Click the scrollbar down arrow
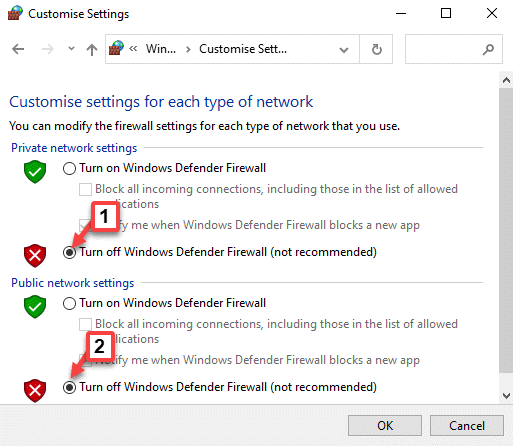This screenshot has height=446, width=513. pyautogui.click(x=506, y=396)
